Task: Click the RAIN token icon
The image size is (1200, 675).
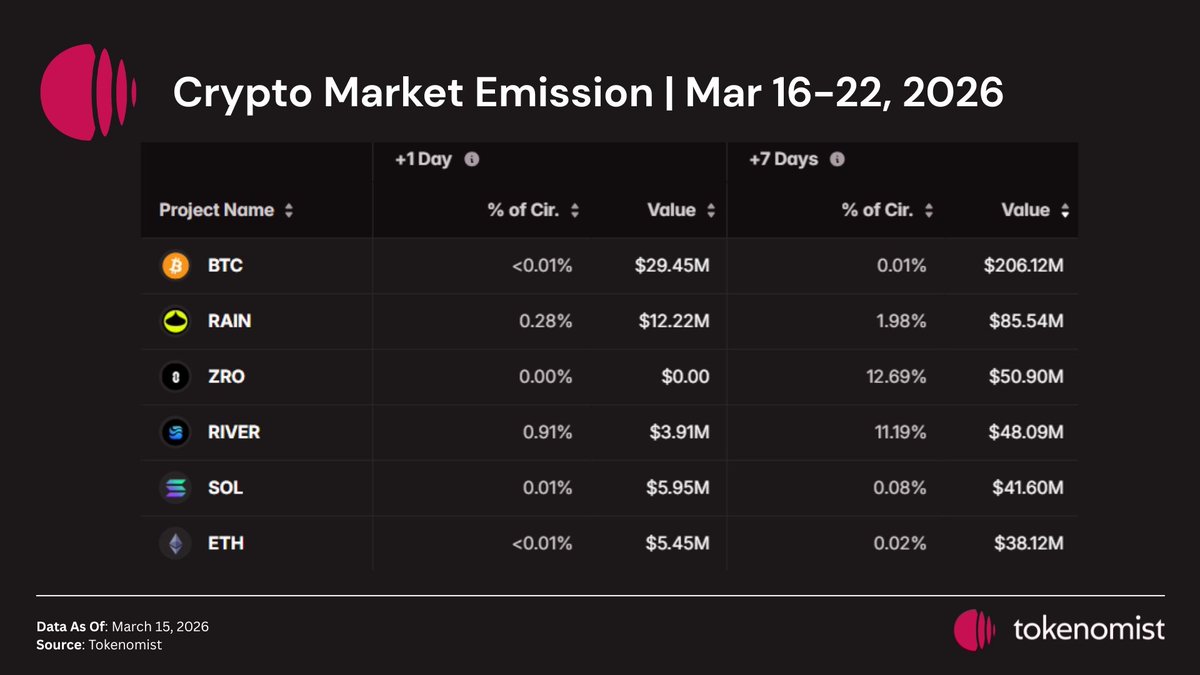Action: point(174,321)
